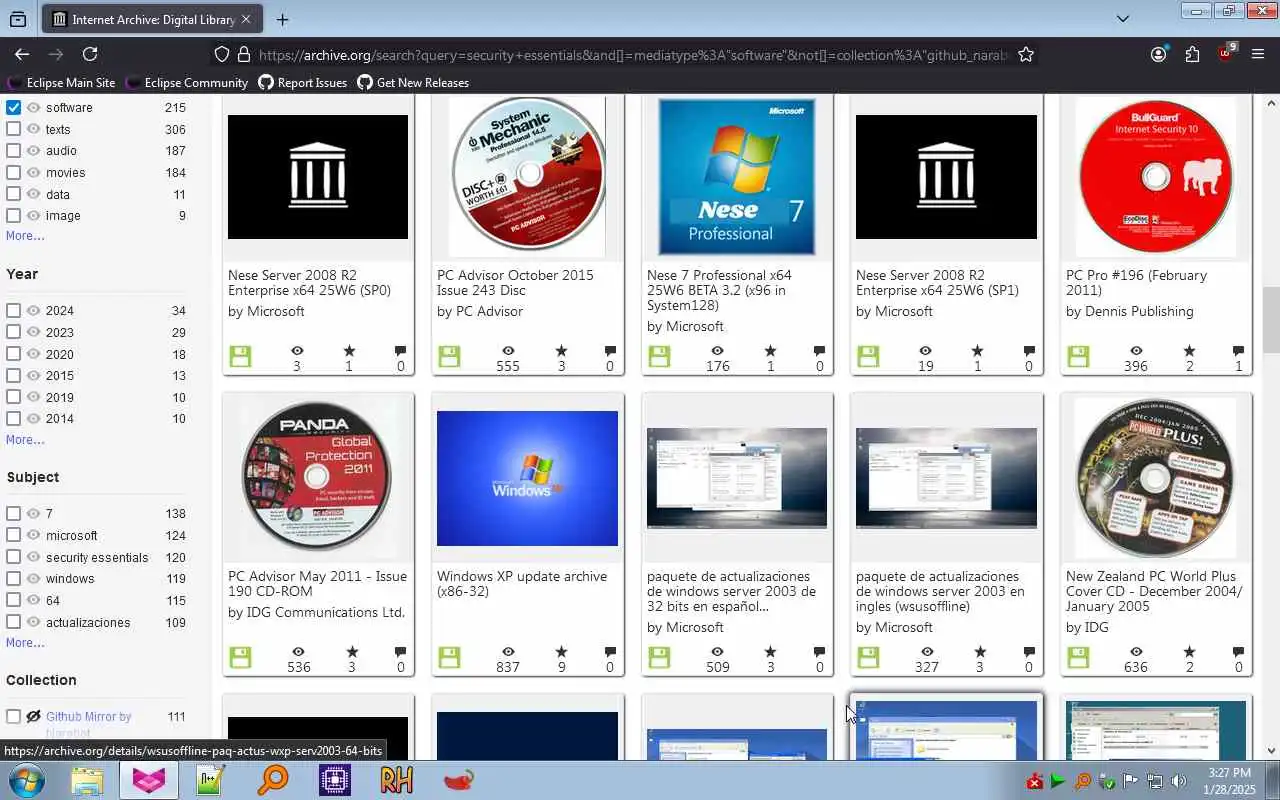This screenshot has width=1280, height=800.
Task: Open Nese 7 Professional x64 BETA 3.2 link
Action: click(719, 290)
